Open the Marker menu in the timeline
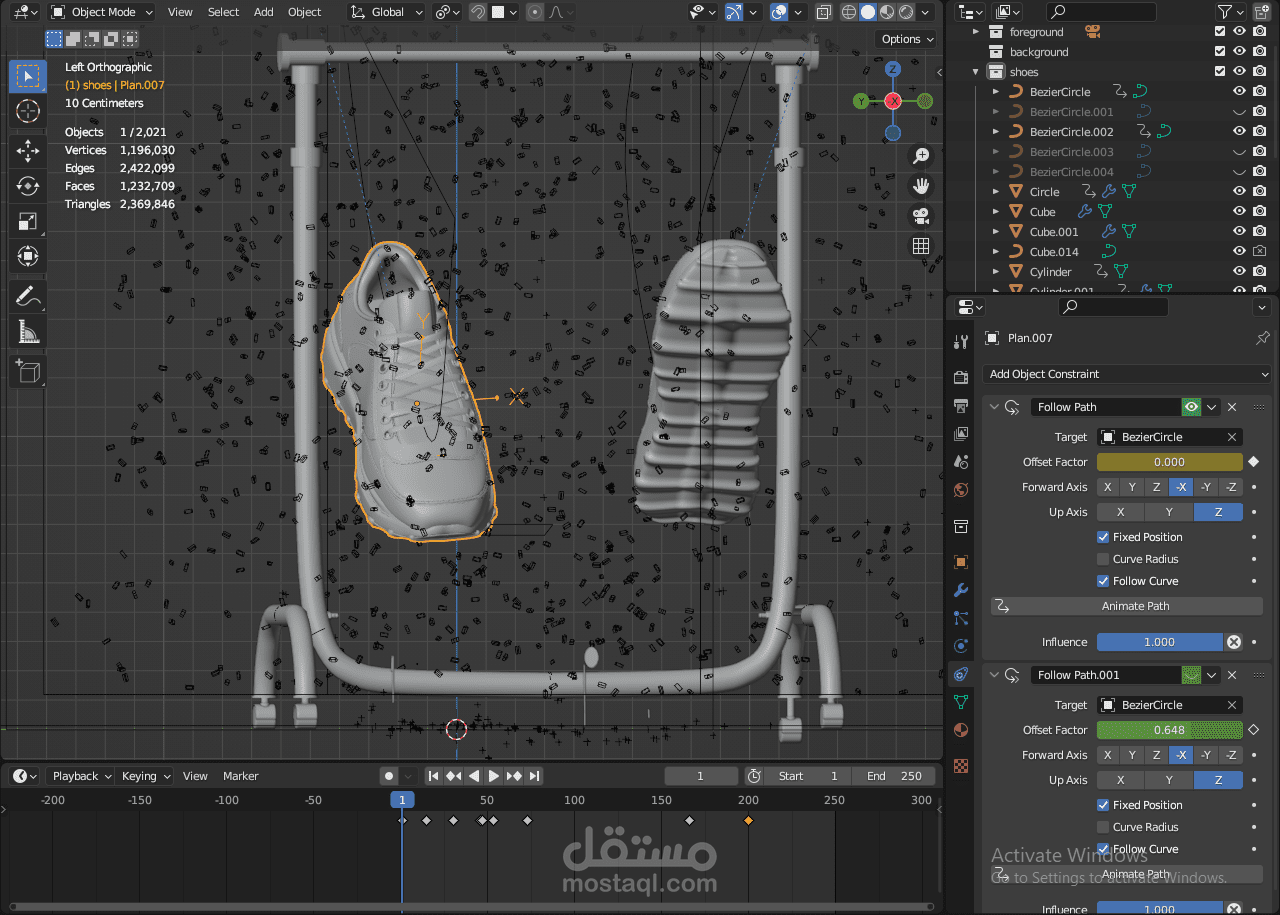 point(240,776)
